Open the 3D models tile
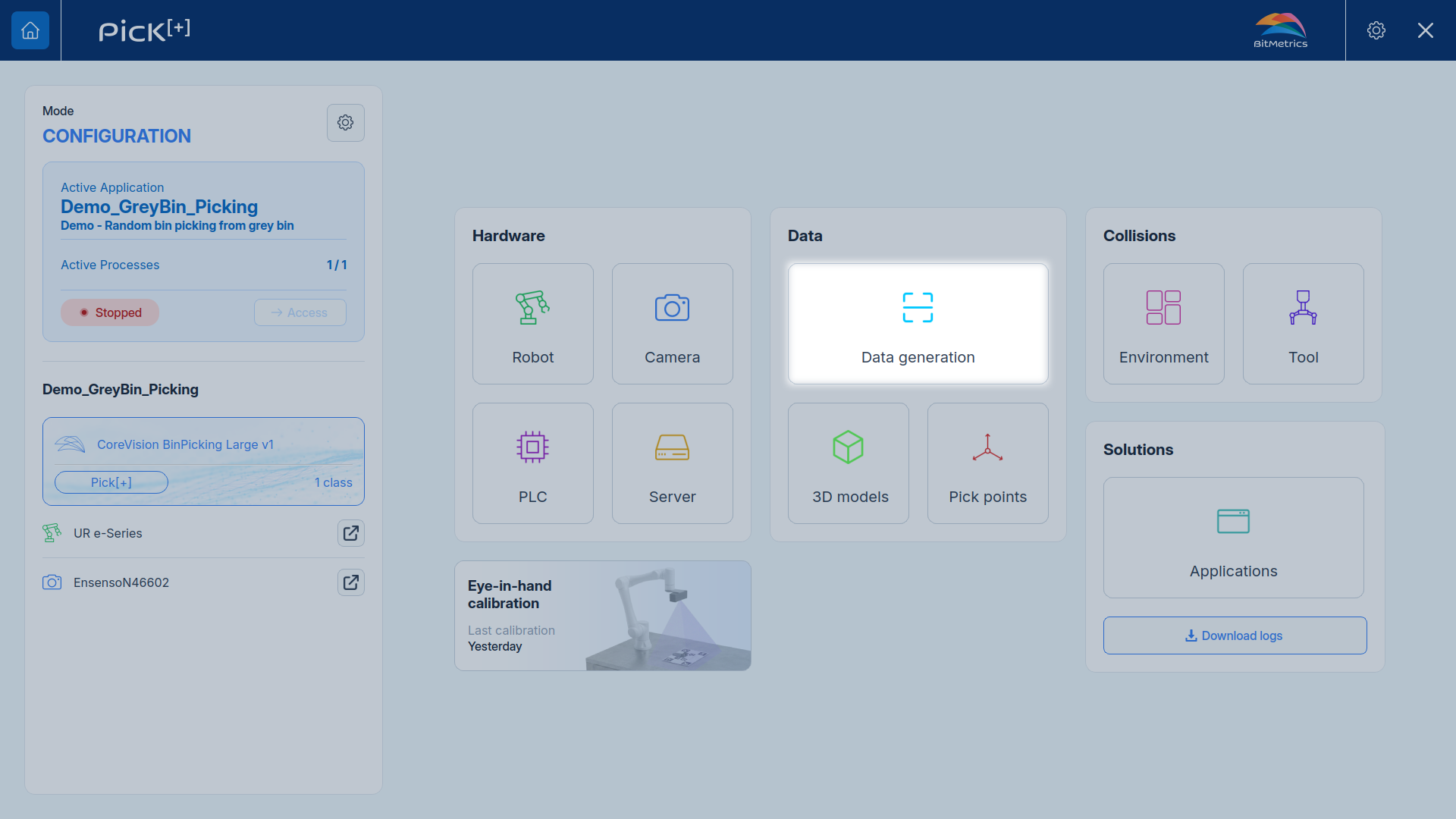1456x819 pixels. (849, 463)
